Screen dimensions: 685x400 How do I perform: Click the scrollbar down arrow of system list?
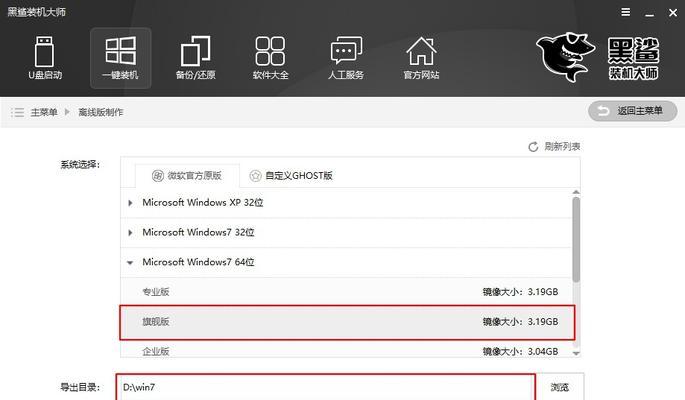click(576, 353)
